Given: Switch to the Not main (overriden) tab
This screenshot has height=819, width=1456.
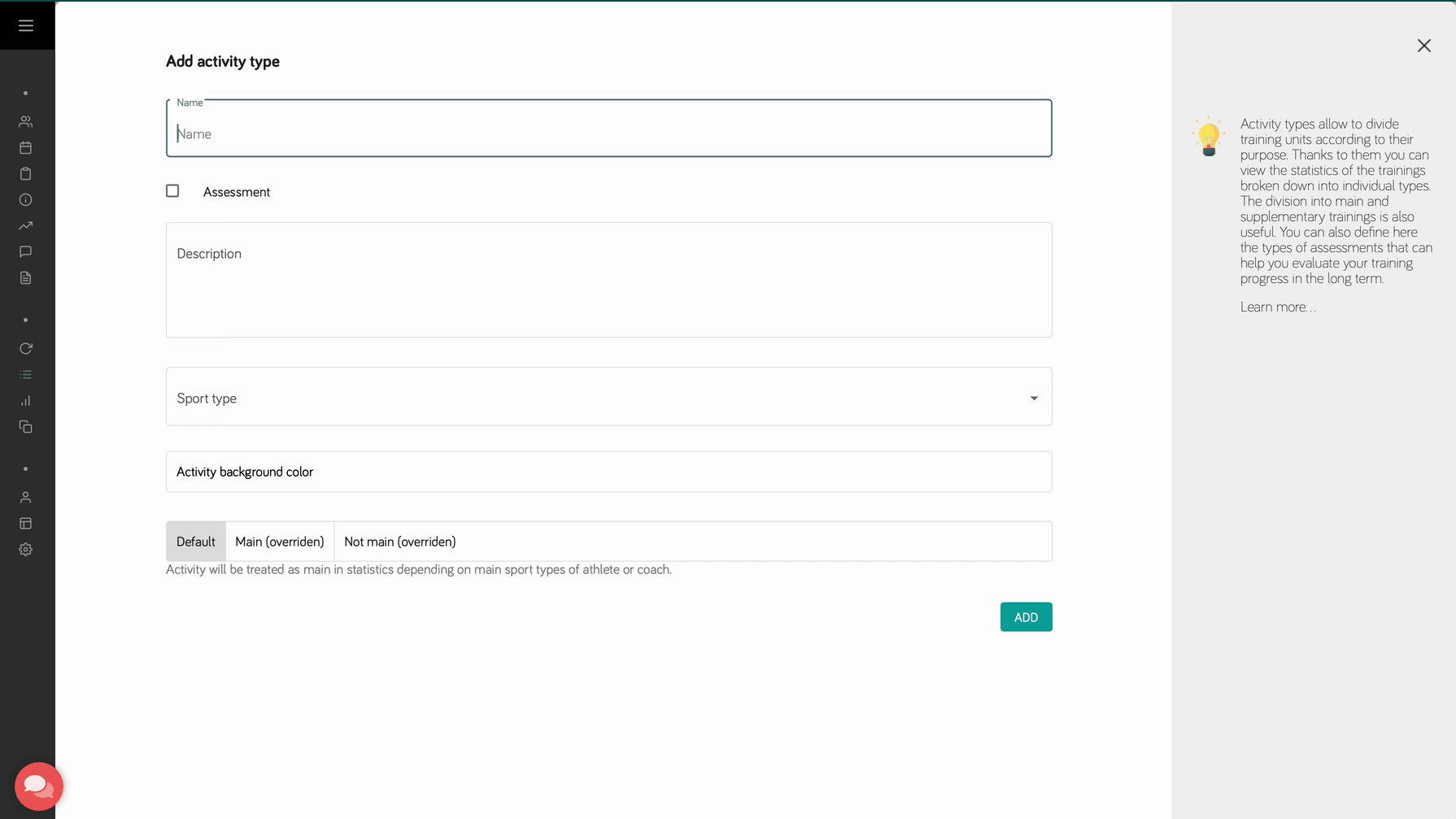Looking at the screenshot, I should pyautogui.click(x=399, y=541).
